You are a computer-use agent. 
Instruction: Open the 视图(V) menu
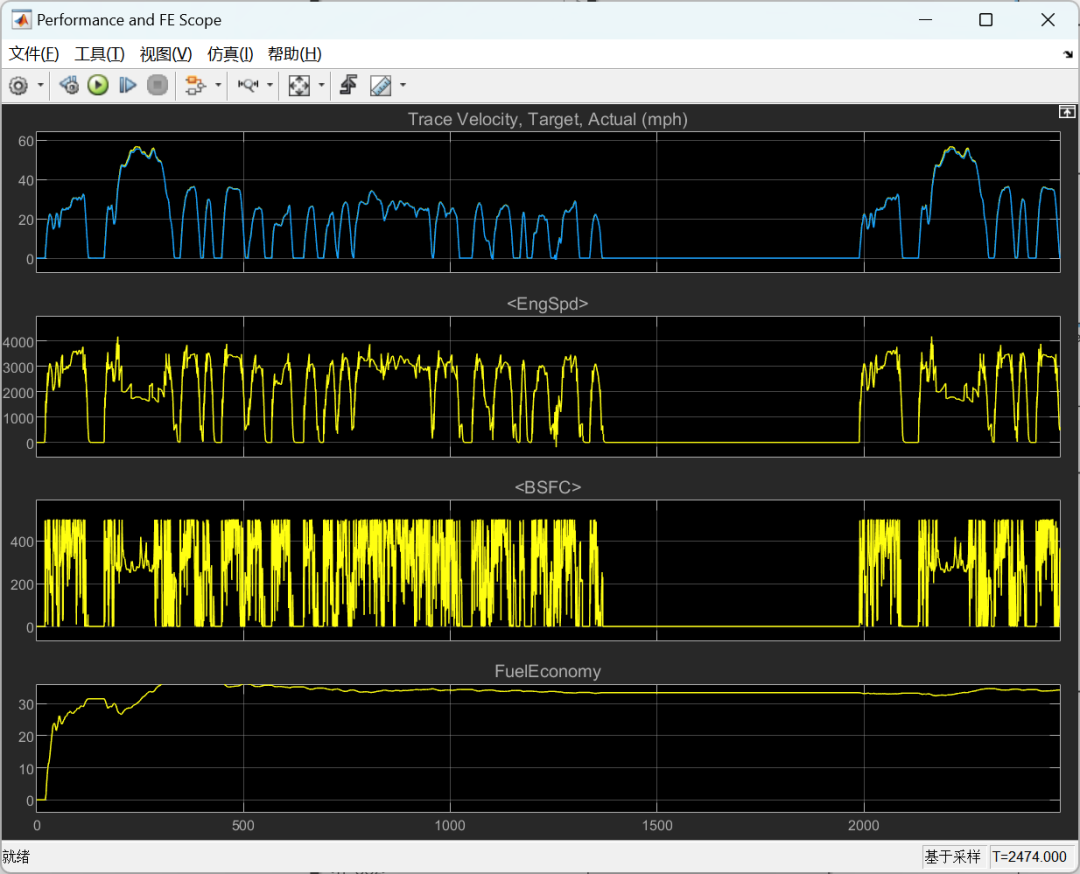(x=165, y=54)
